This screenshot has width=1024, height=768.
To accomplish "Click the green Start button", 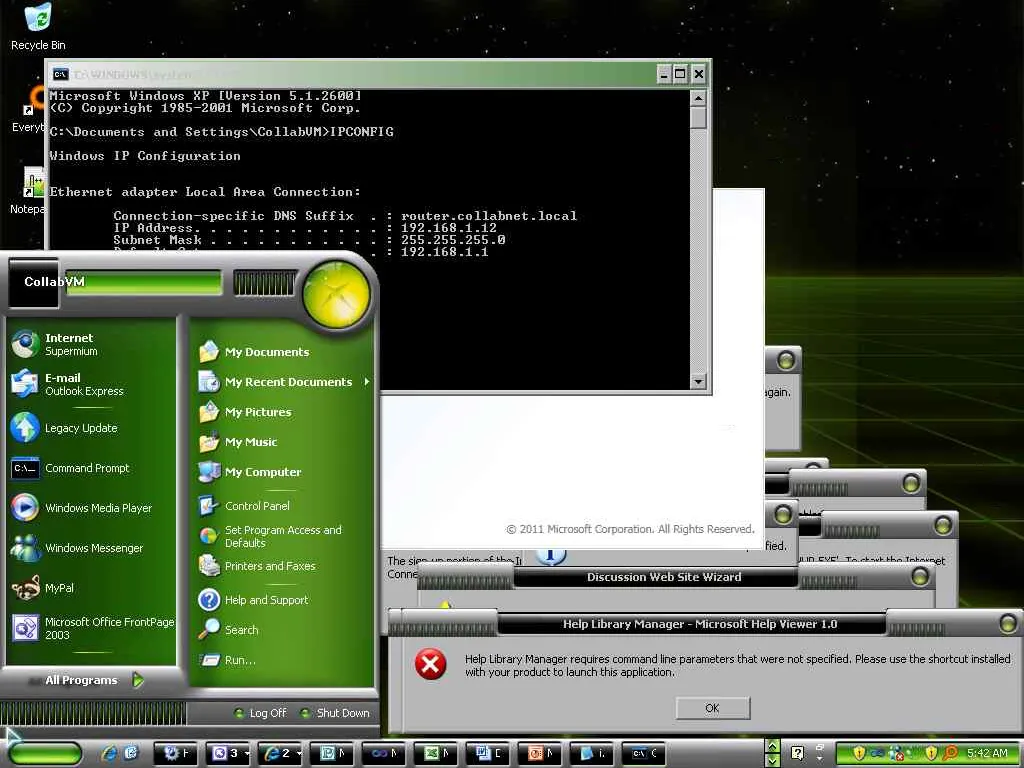I will (x=45, y=753).
